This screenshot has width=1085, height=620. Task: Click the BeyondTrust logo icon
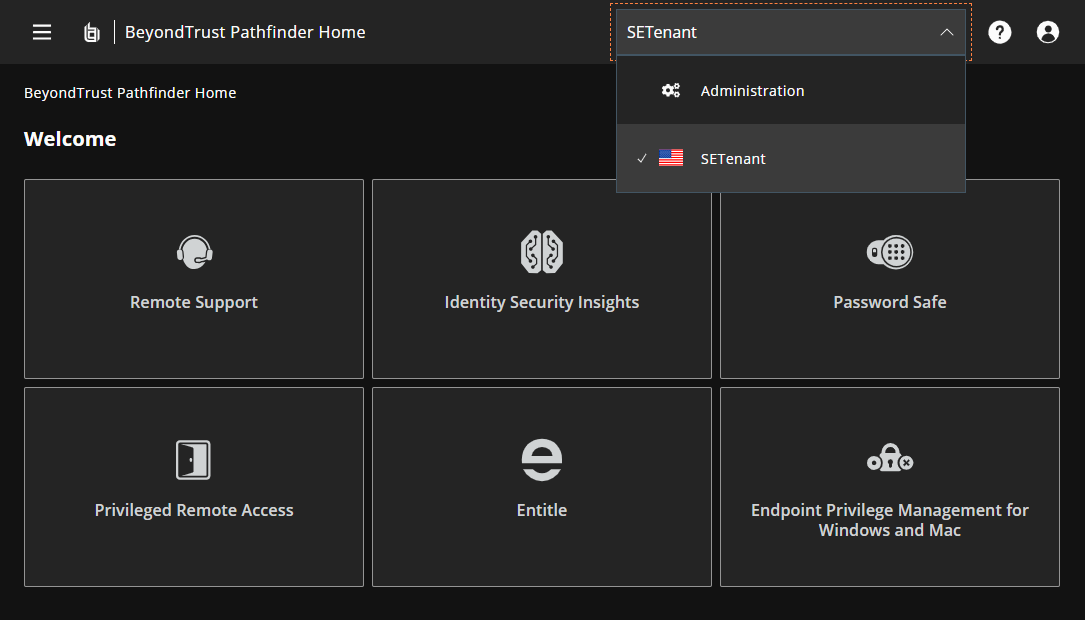point(91,33)
